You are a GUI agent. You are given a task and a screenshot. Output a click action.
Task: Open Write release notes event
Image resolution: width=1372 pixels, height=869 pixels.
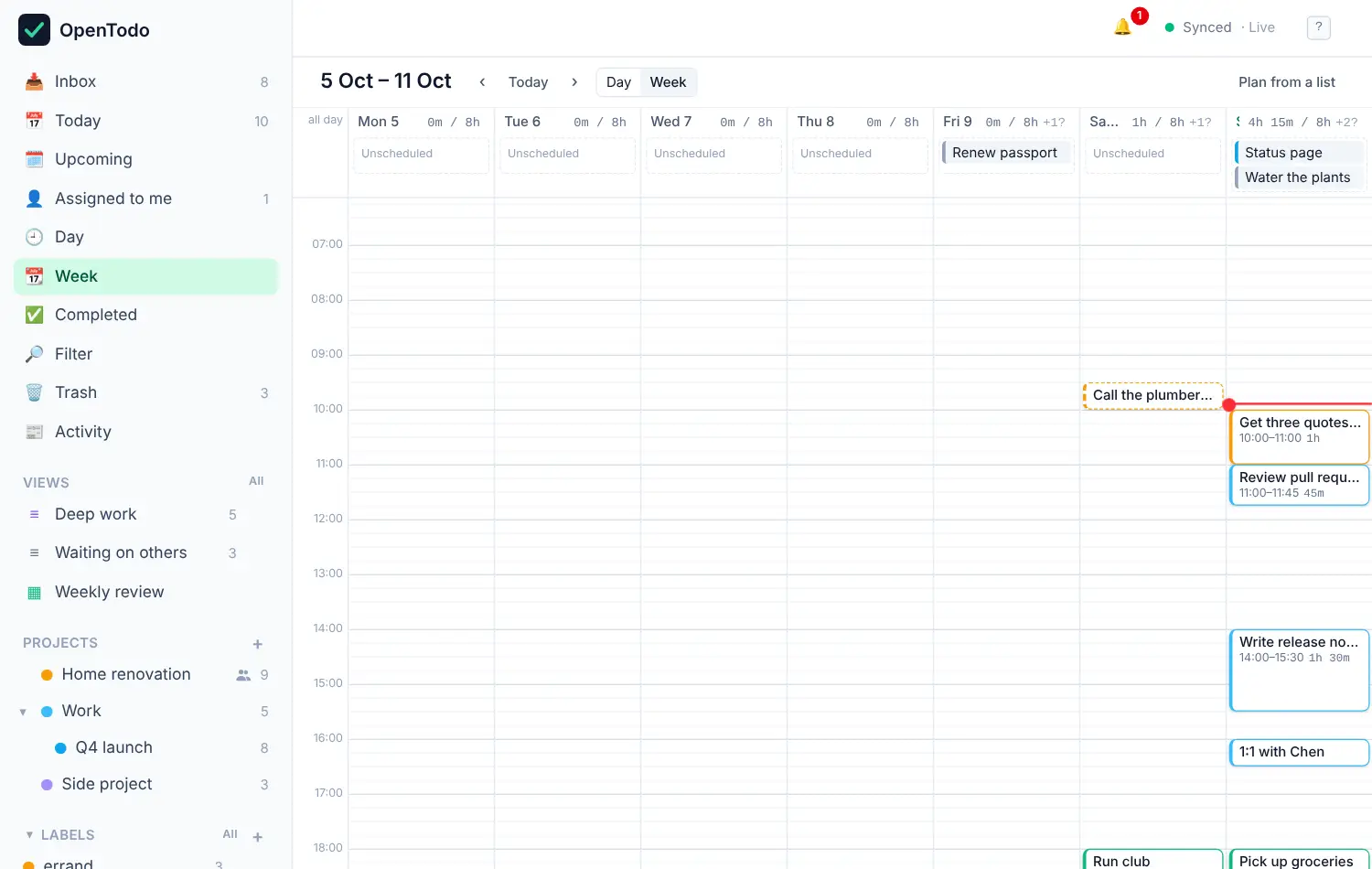[x=1299, y=671]
